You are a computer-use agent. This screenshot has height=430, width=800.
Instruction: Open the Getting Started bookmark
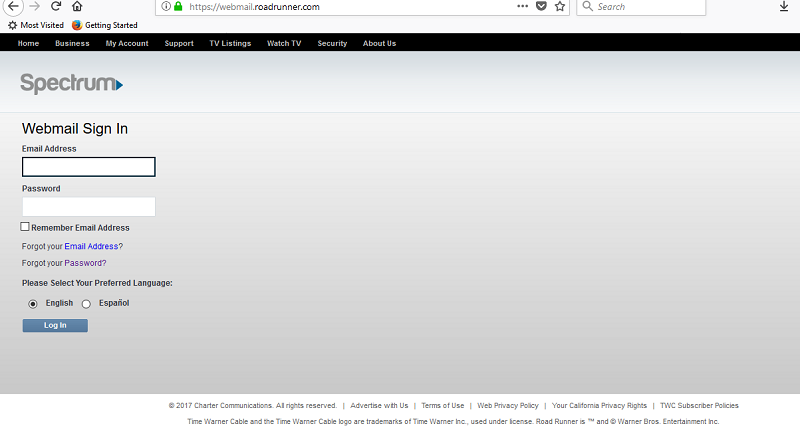point(105,25)
